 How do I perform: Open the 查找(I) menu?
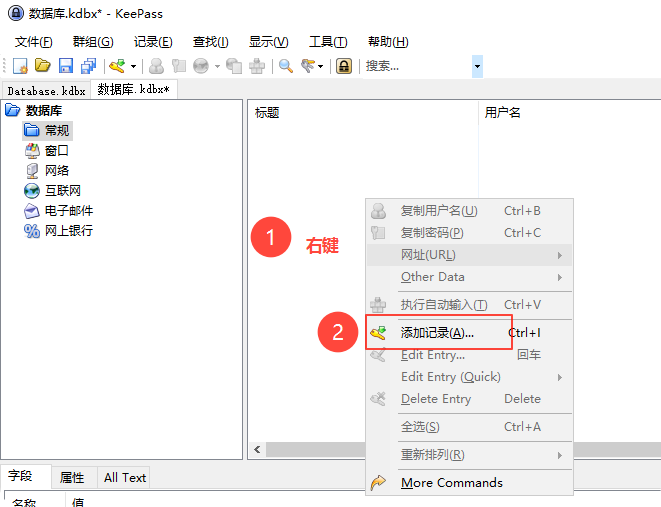point(210,42)
